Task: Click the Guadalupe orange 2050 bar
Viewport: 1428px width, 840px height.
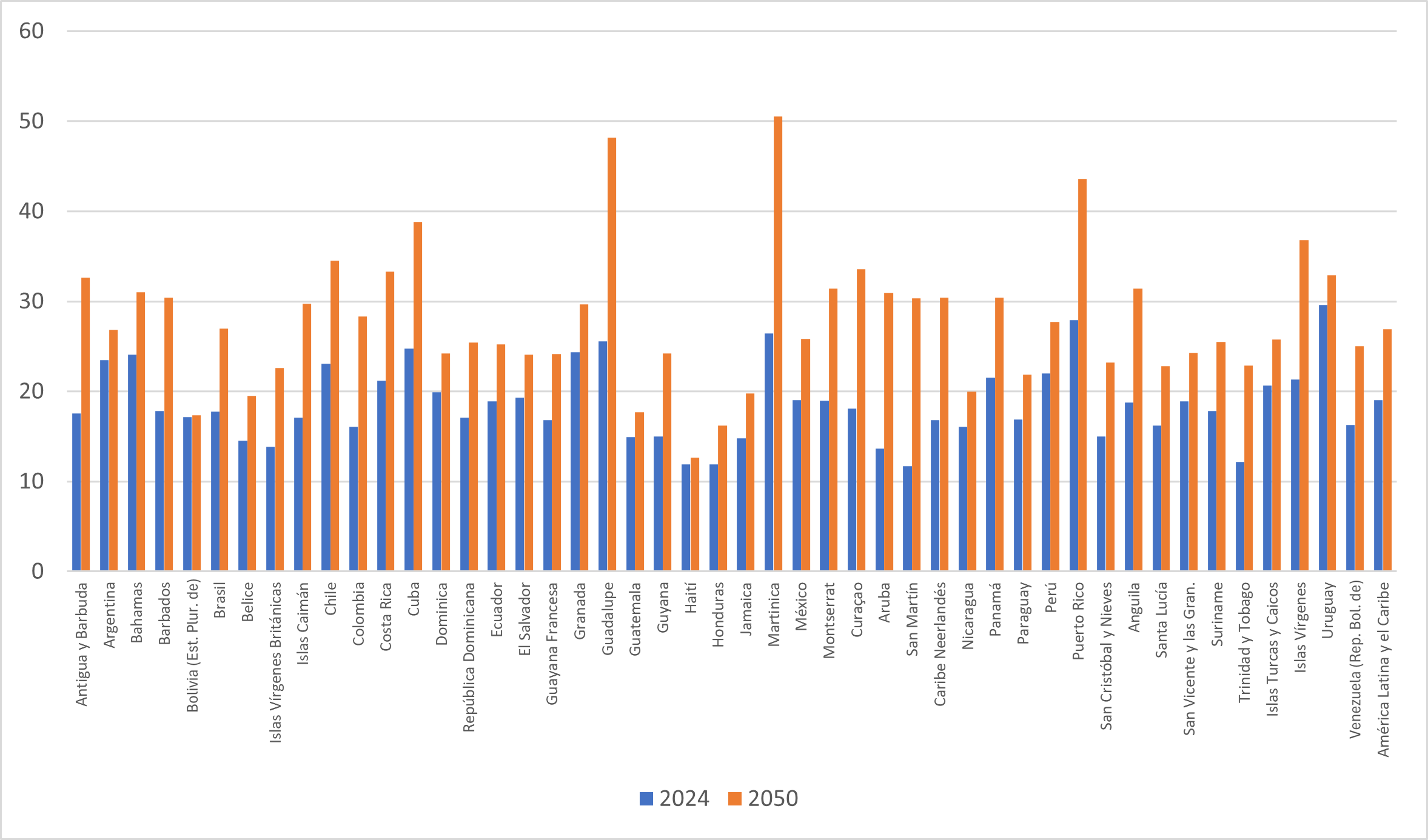Action: point(612,355)
